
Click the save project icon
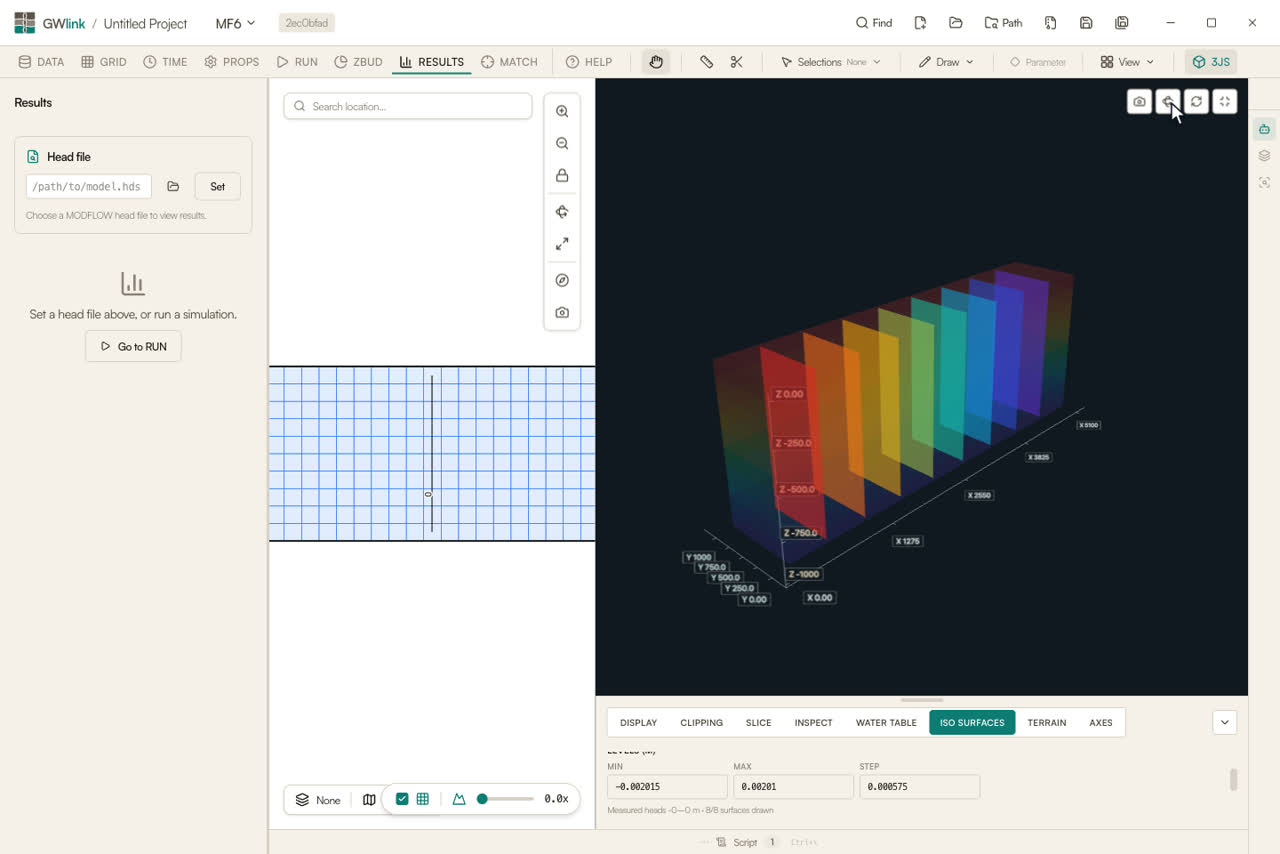click(x=1086, y=23)
